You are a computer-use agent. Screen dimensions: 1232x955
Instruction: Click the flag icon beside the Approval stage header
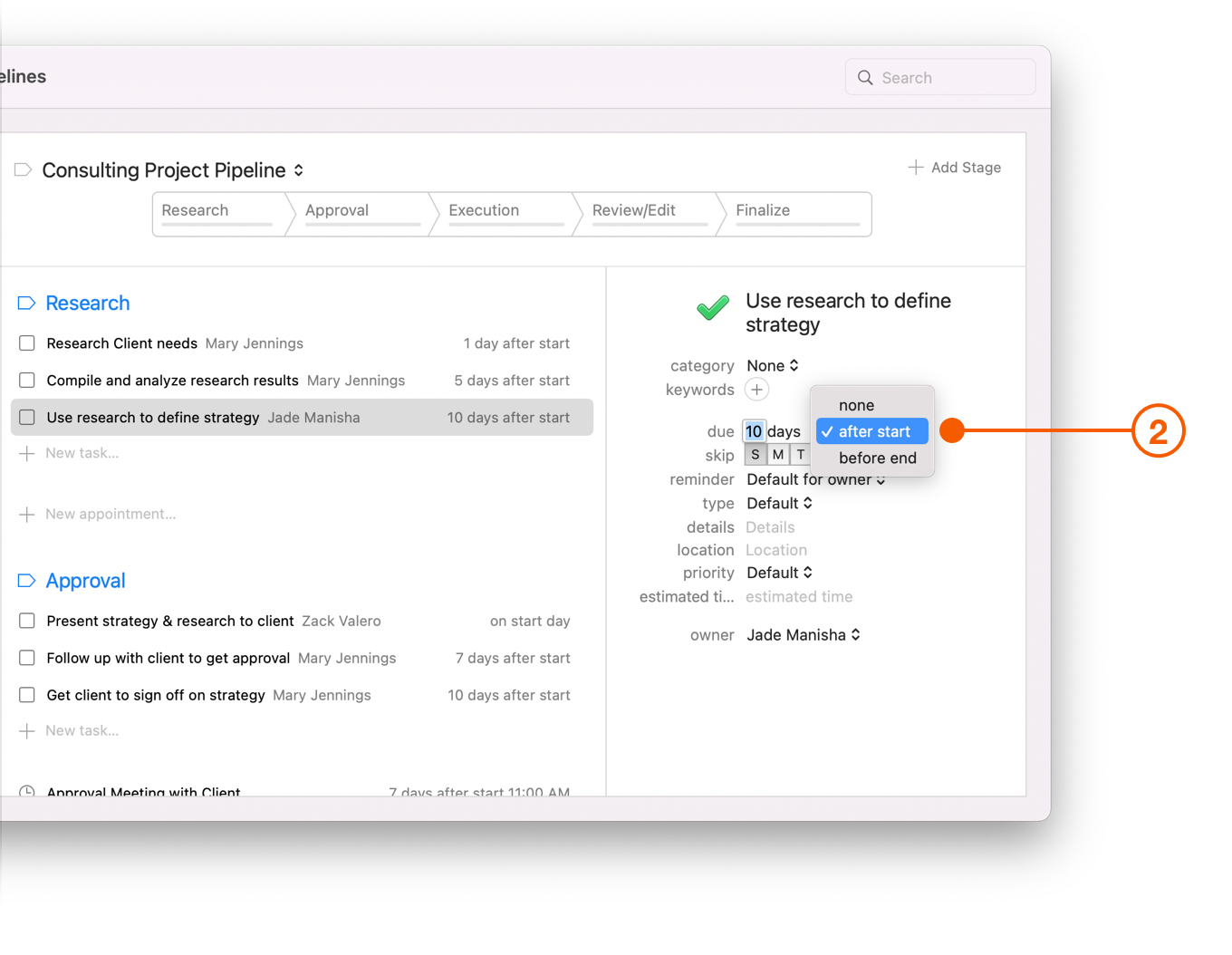coord(26,580)
